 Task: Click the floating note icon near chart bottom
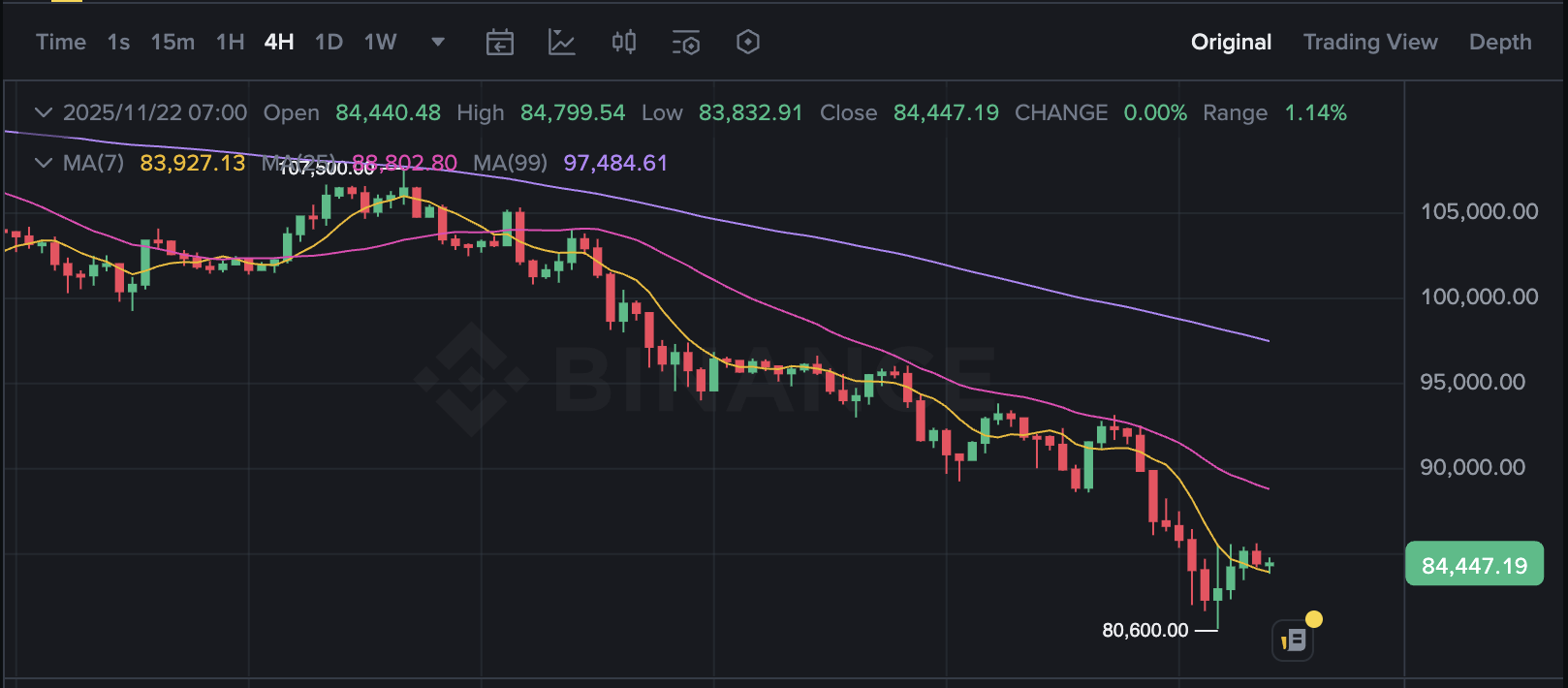(x=1293, y=641)
